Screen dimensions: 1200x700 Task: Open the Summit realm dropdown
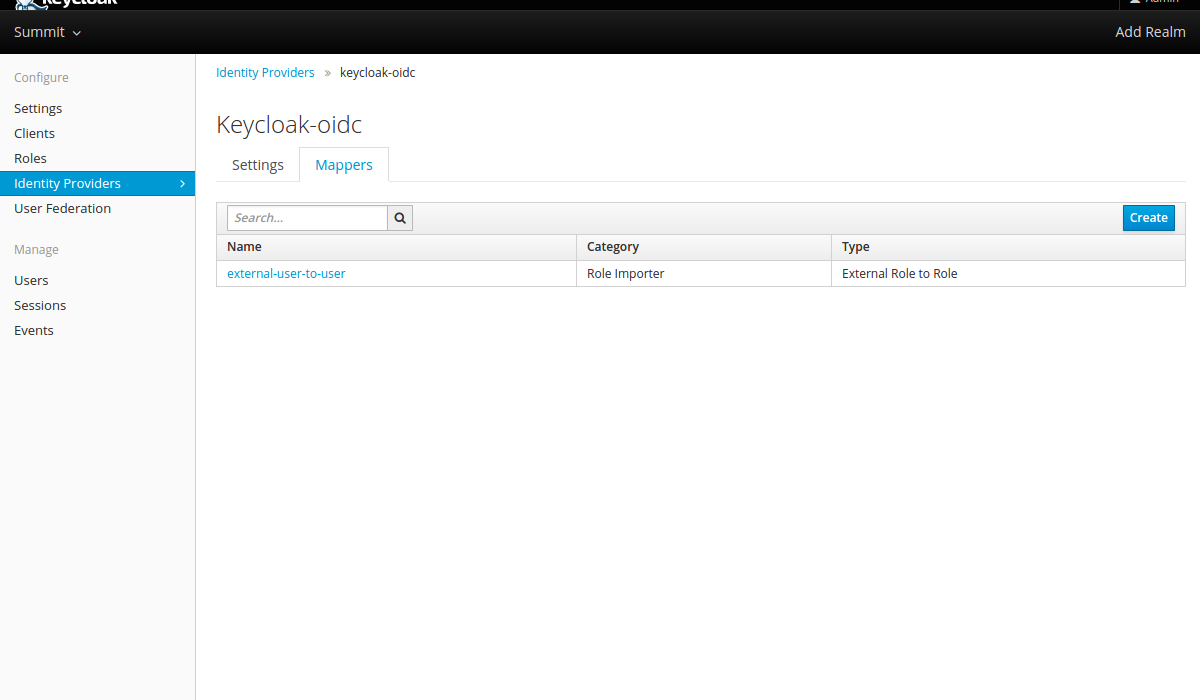pyautogui.click(x=47, y=32)
